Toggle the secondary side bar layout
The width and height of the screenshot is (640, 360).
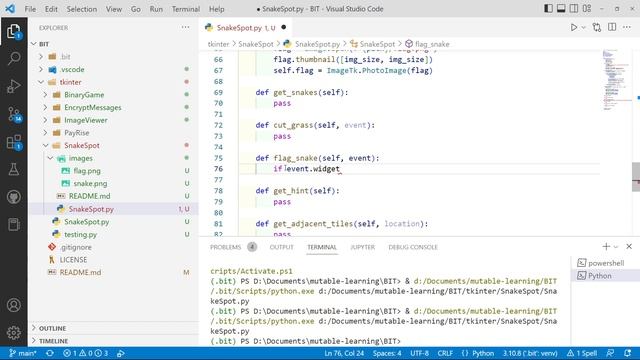[574, 9]
